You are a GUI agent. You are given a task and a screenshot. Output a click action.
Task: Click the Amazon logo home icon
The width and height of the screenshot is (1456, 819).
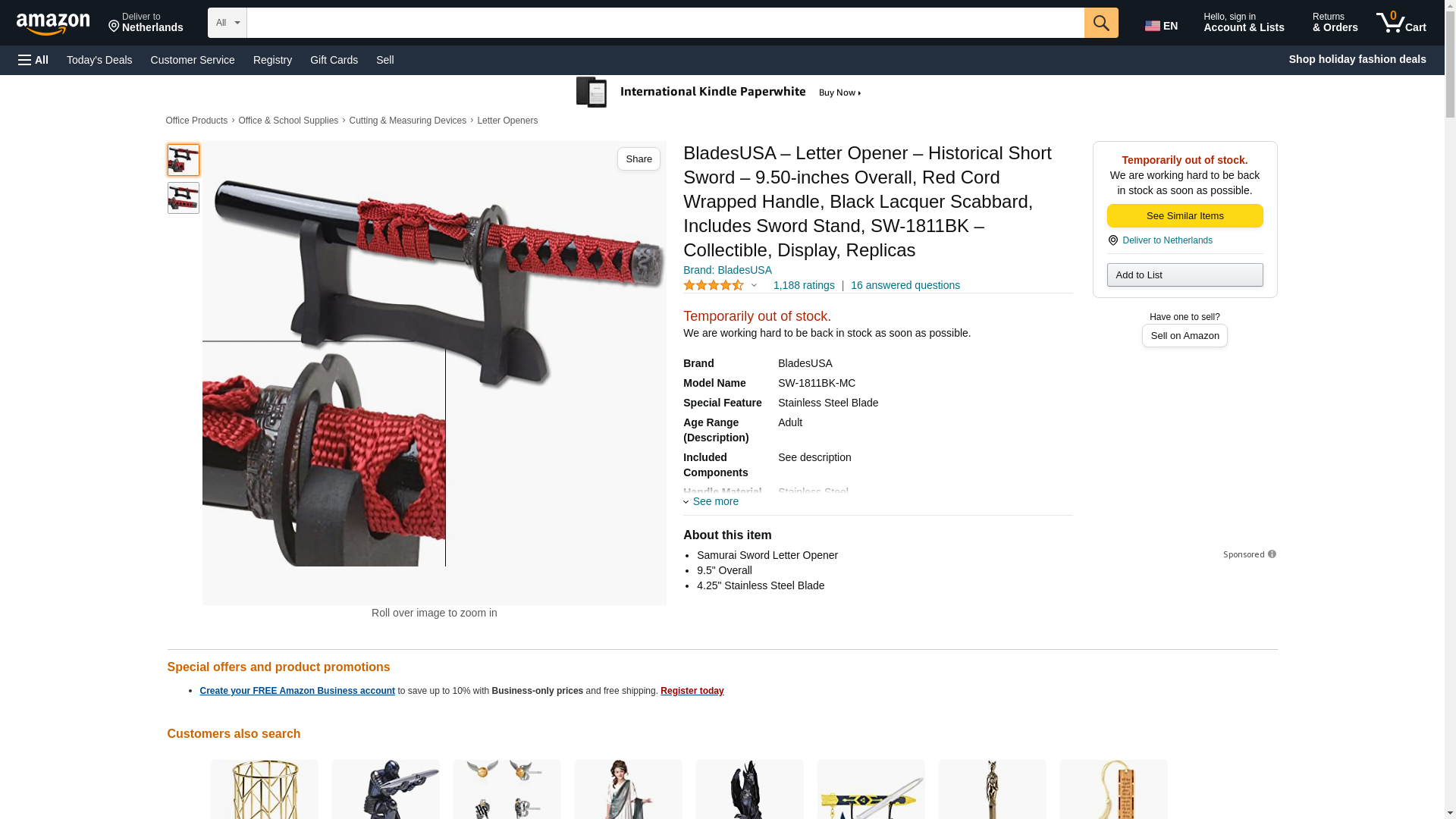pos(53,24)
